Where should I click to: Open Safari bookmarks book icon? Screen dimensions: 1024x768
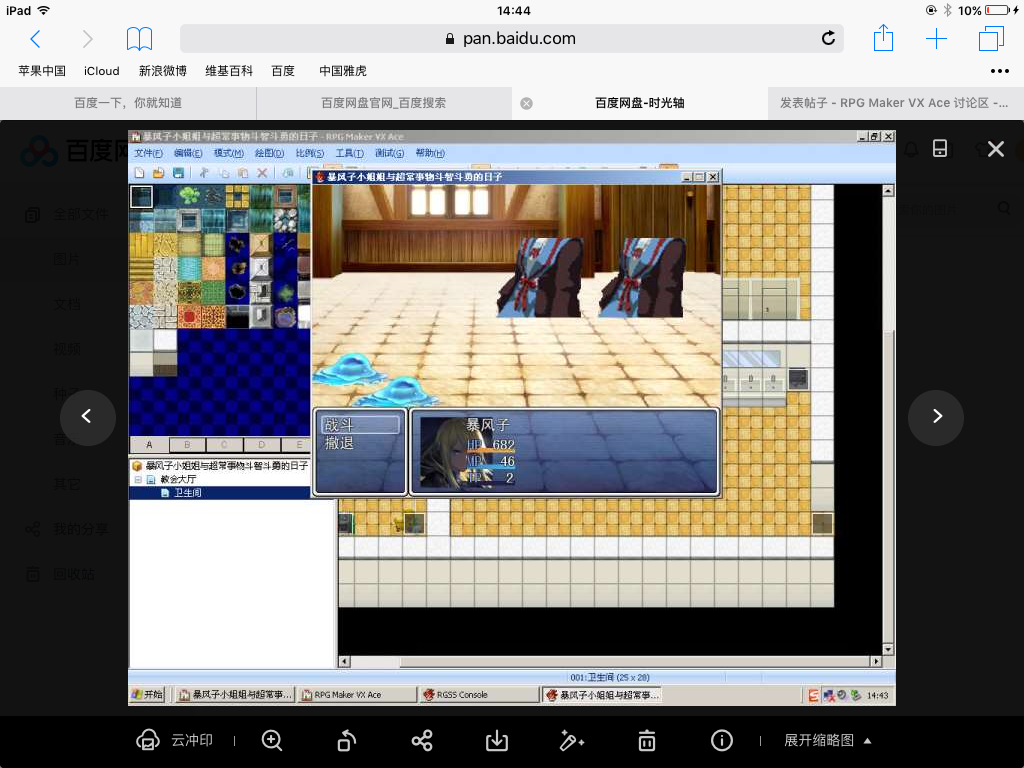139,39
